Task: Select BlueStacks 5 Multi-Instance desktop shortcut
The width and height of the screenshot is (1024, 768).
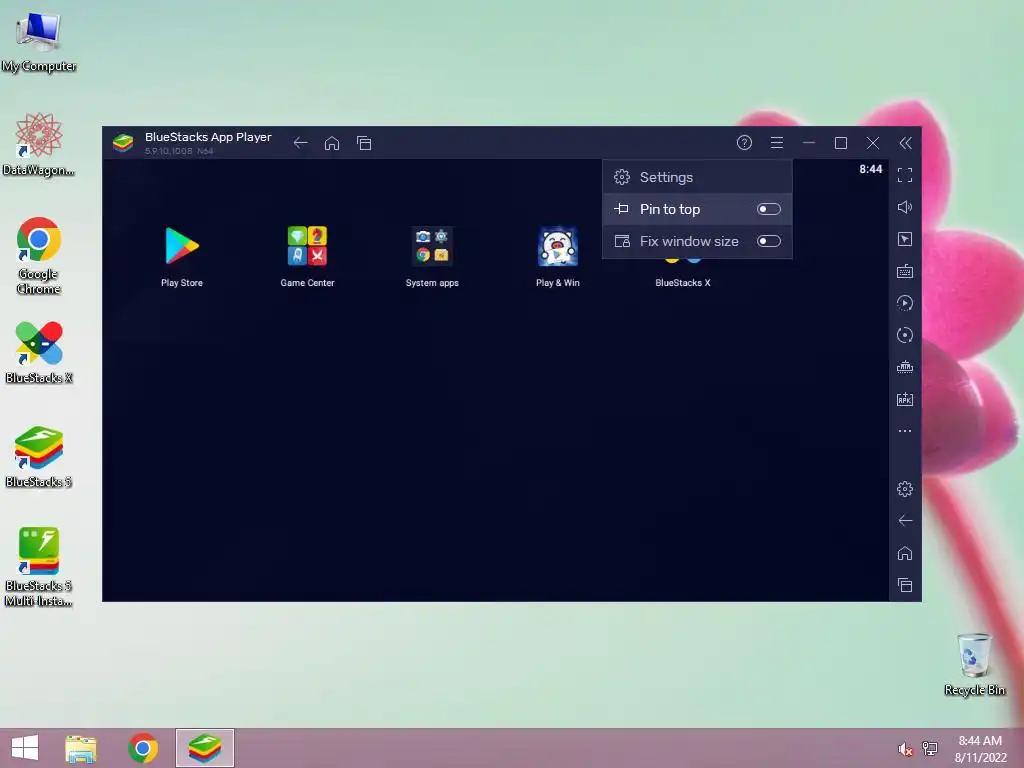Action: pyautogui.click(x=39, y=567)
